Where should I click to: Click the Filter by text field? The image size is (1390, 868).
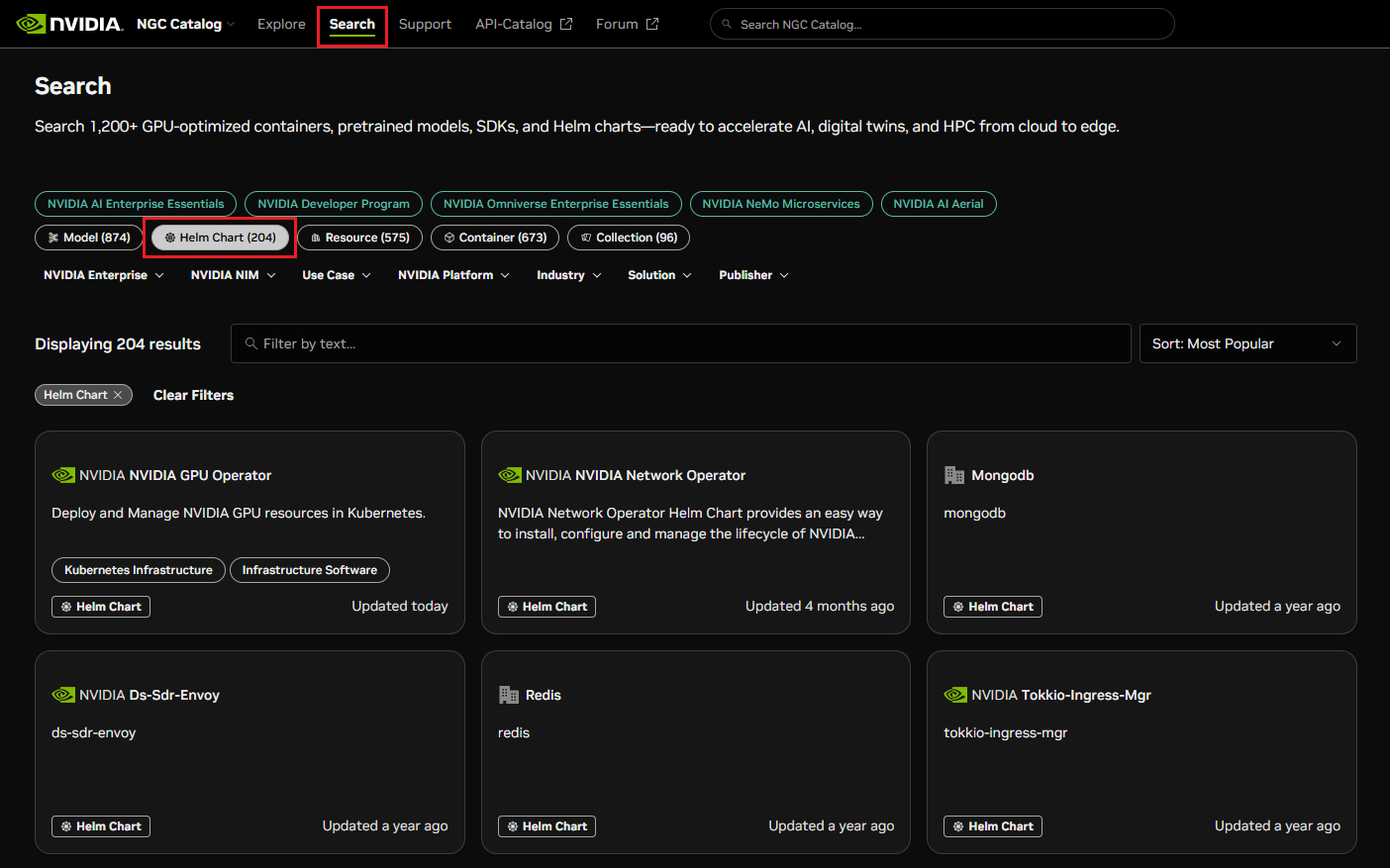tap(681, 343)
